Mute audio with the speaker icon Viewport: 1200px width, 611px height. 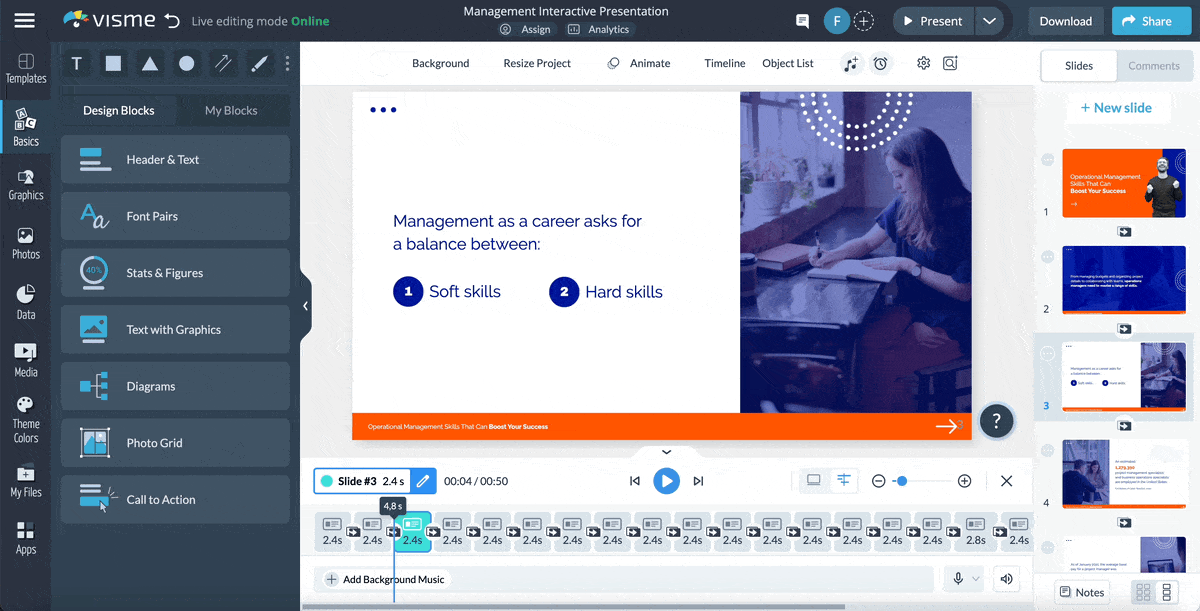[1006, 579]
